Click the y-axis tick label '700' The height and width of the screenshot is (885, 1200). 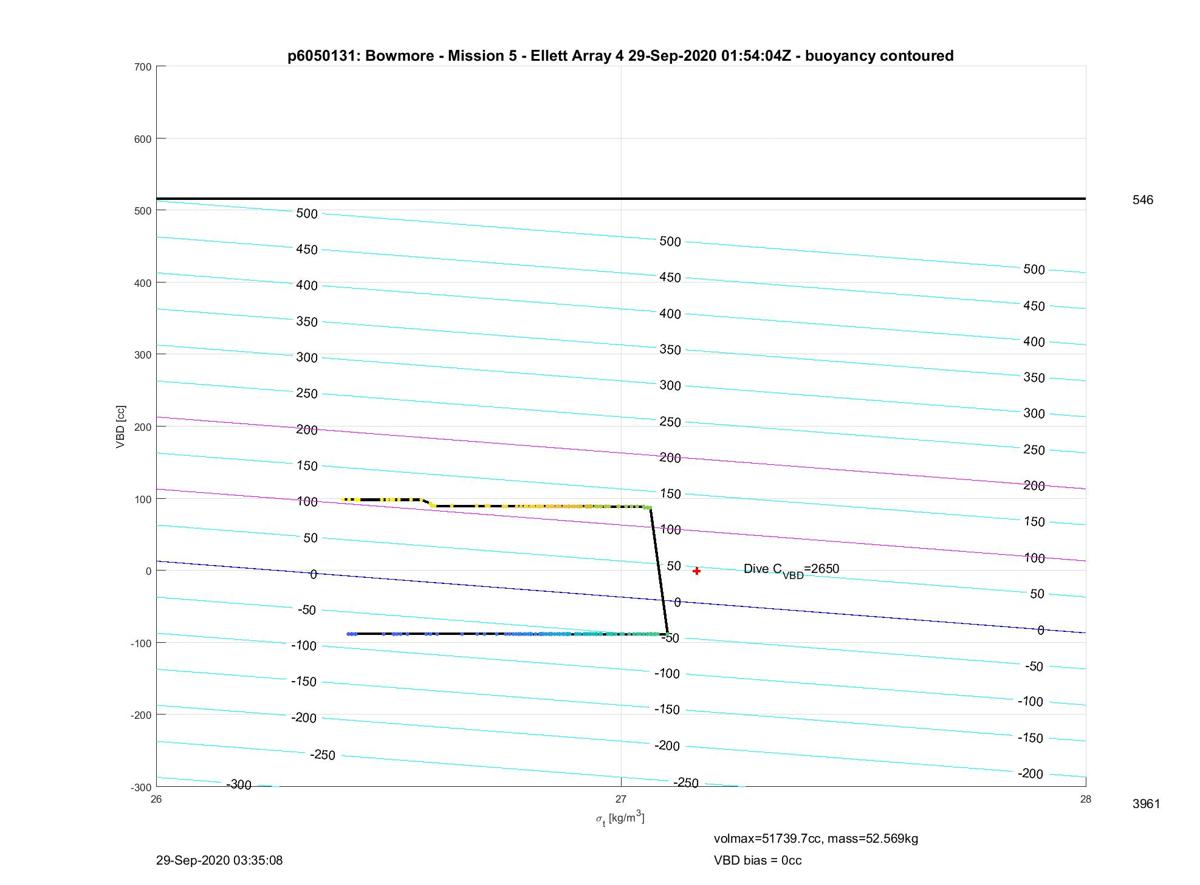click(x=141, y=67)
